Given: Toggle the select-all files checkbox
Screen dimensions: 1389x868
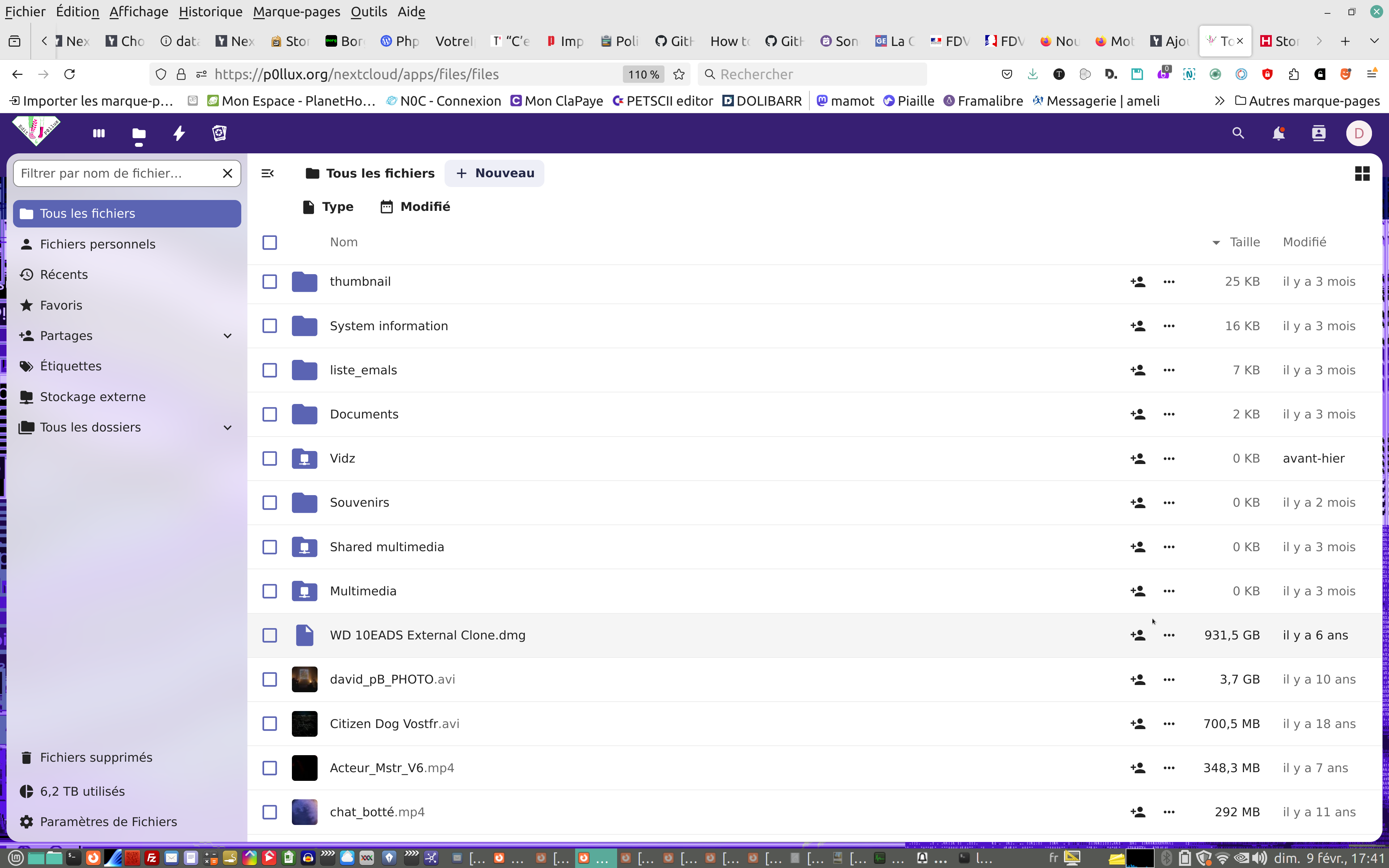Looking at the screenshot, I should click(x=270, y=242).
